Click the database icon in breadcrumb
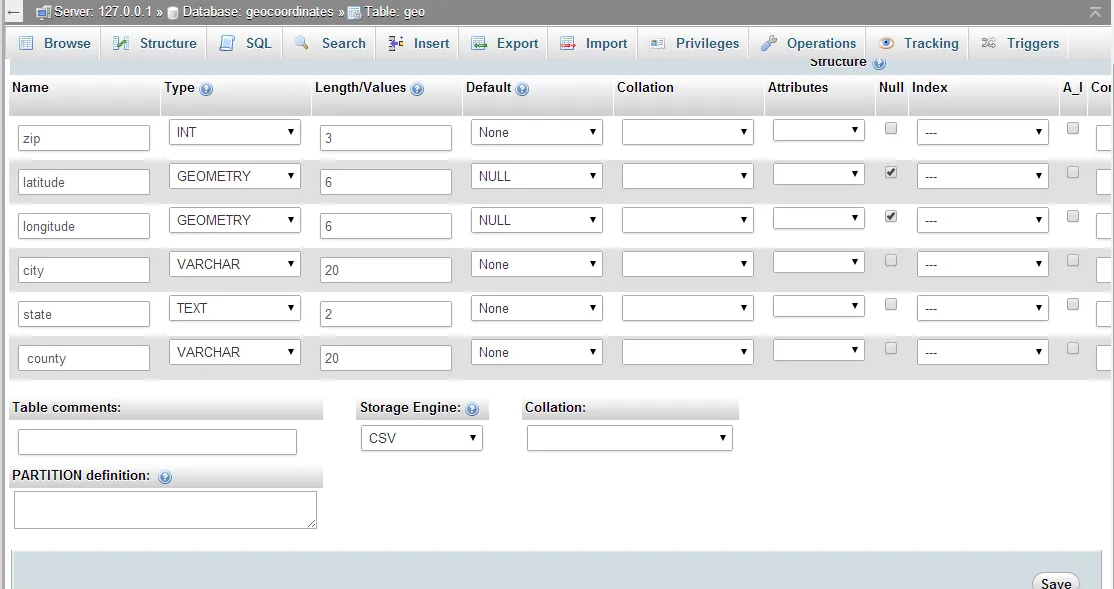1114x589 pixels. tap(173, 13)
